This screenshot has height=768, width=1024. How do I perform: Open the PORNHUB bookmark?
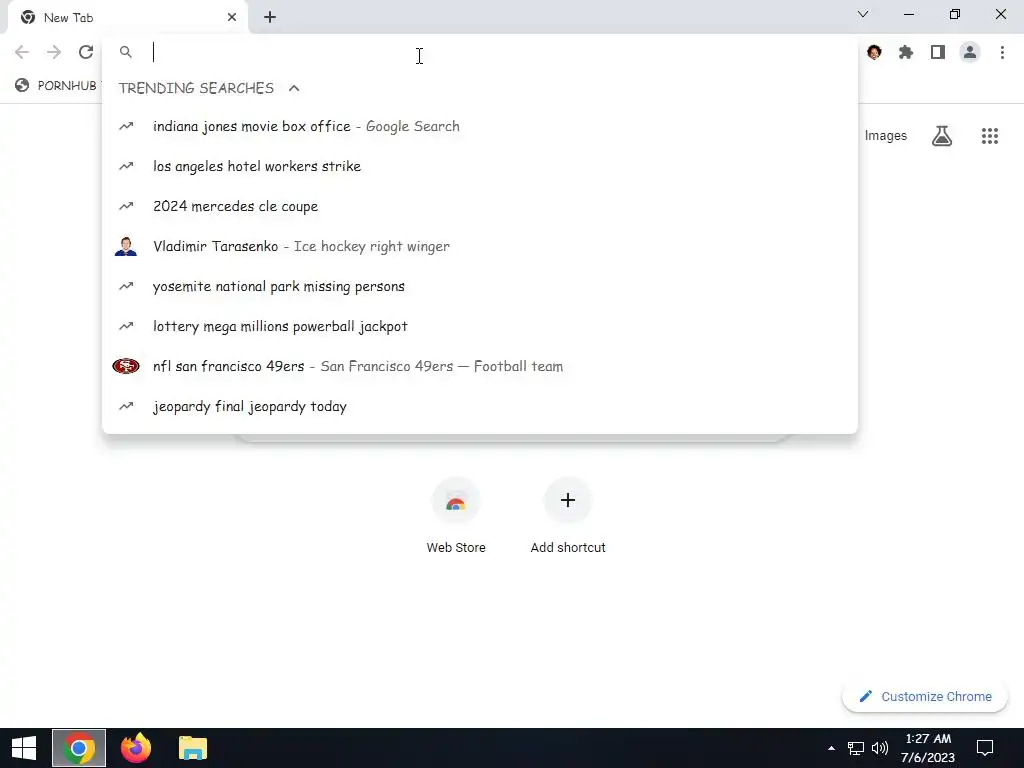[x=57, y=86]
